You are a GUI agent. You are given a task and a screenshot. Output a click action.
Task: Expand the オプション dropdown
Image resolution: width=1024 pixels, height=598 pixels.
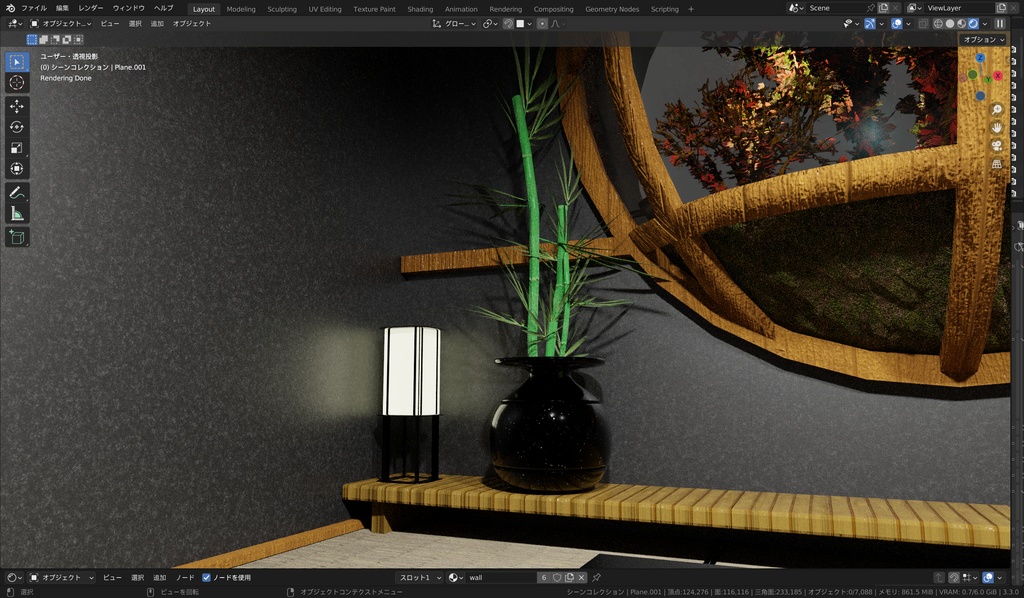(x=984, y=40)
